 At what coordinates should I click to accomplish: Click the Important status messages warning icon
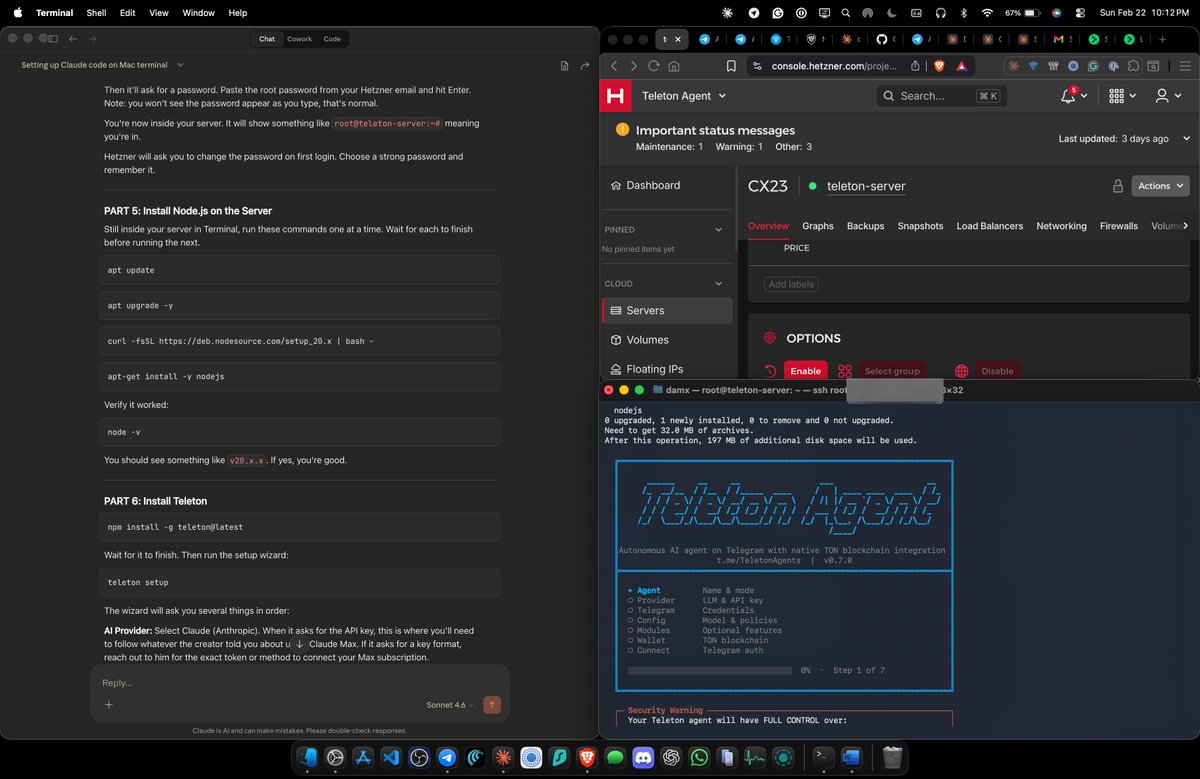(x=622, y=130)
